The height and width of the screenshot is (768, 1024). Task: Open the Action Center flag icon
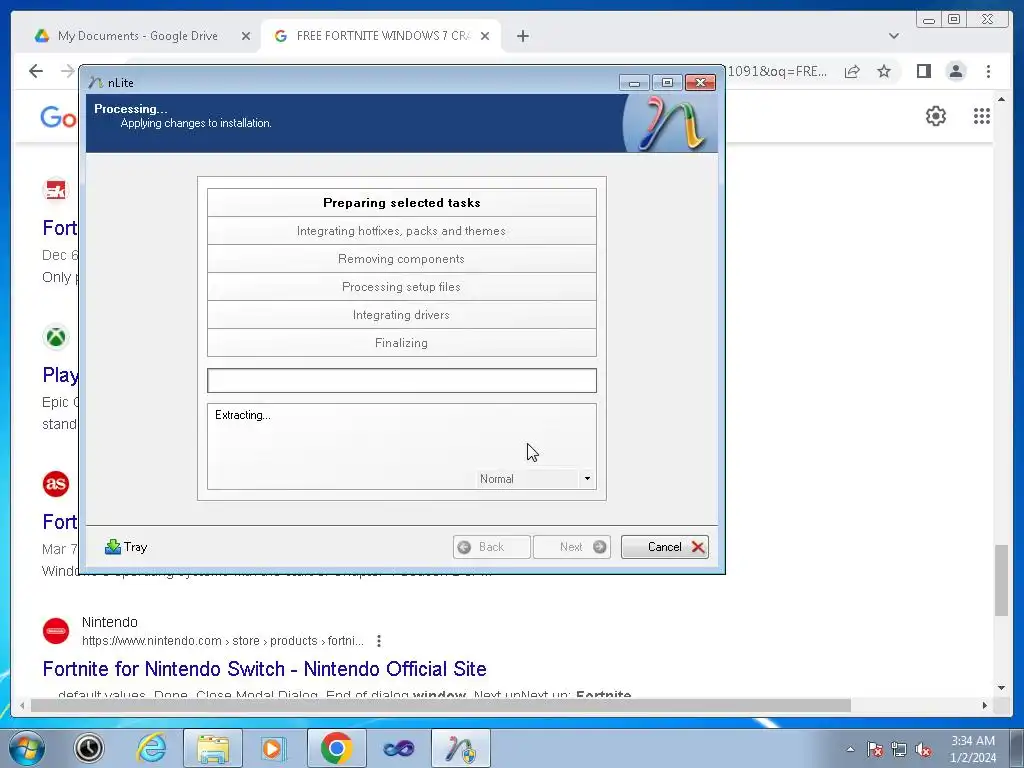coord(874,749)
